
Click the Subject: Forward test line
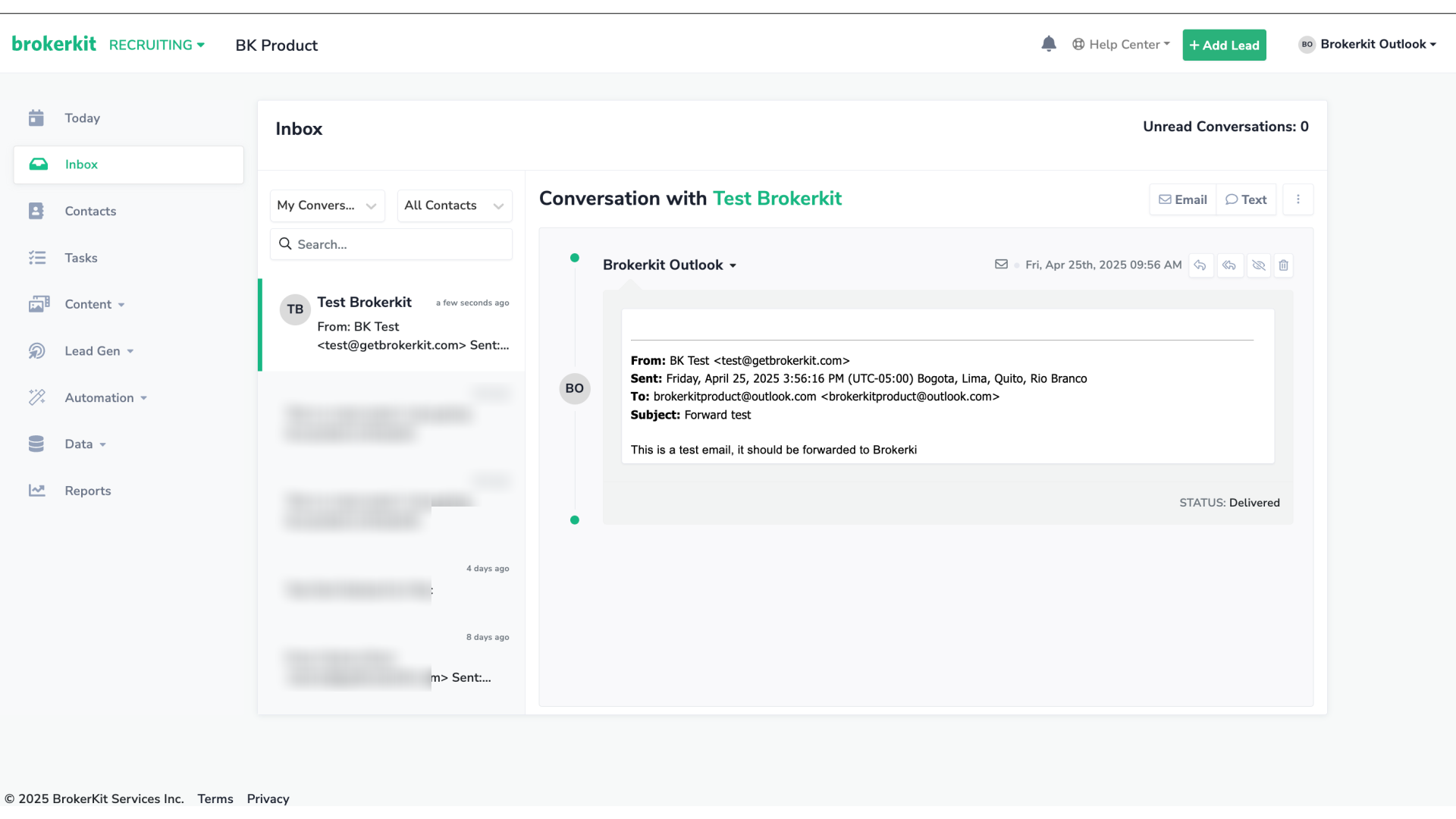pos(691,415)
